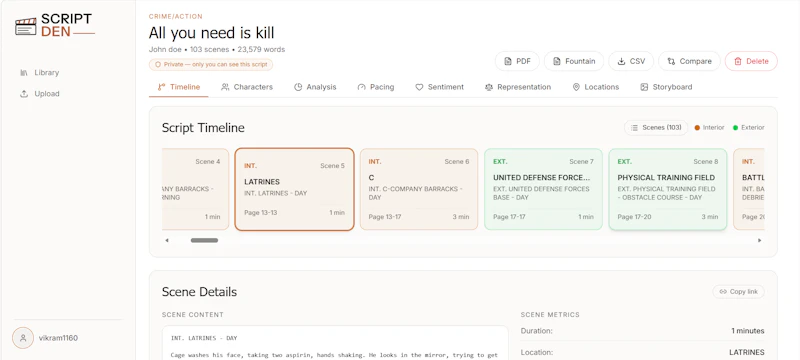Select the Scene 7 United Defense Forces card
Image resolution: width=800 pixels, height=360 pixels.
click(x=543, y=189)
